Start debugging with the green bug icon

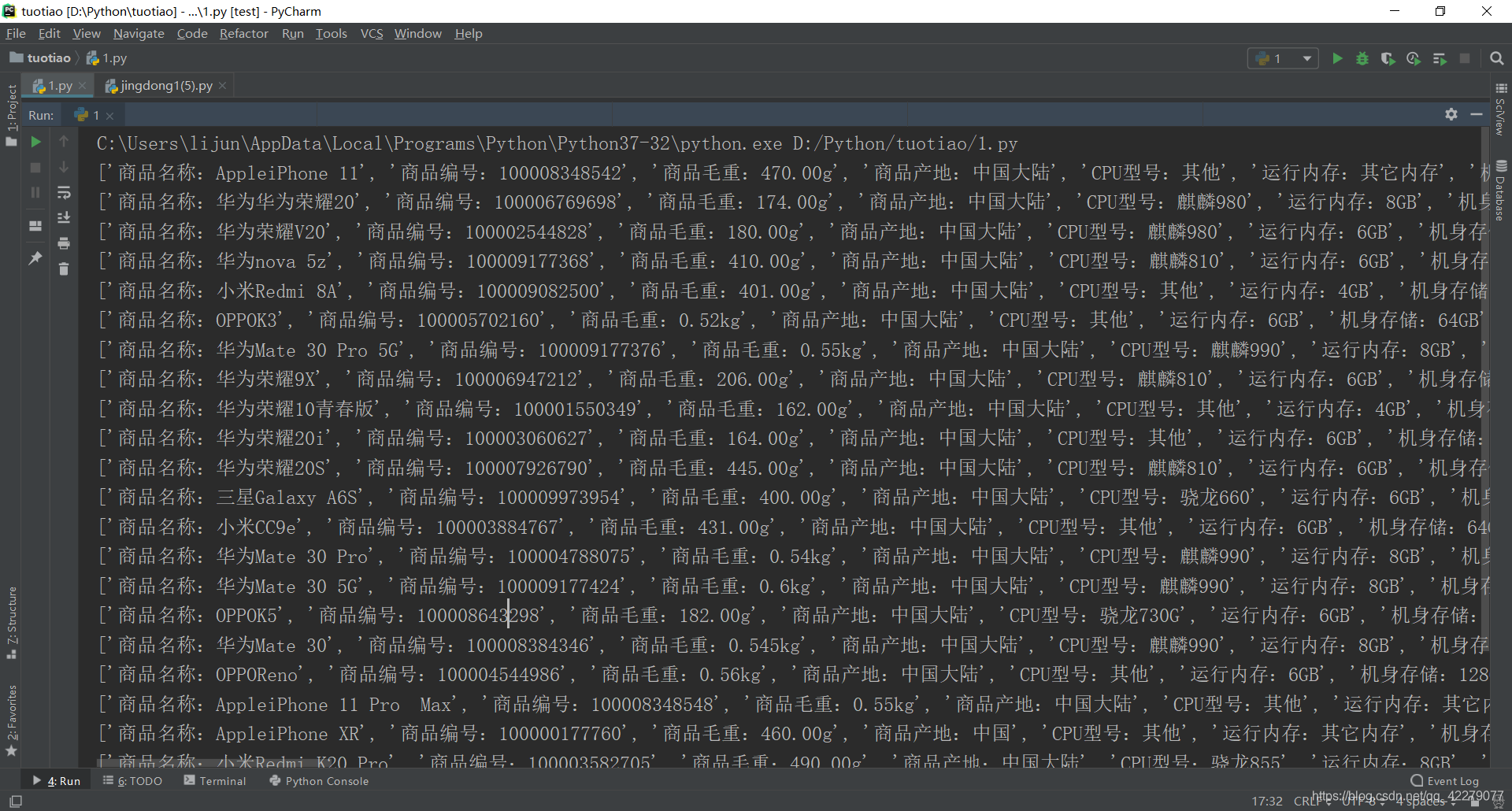pos(1362,58)
